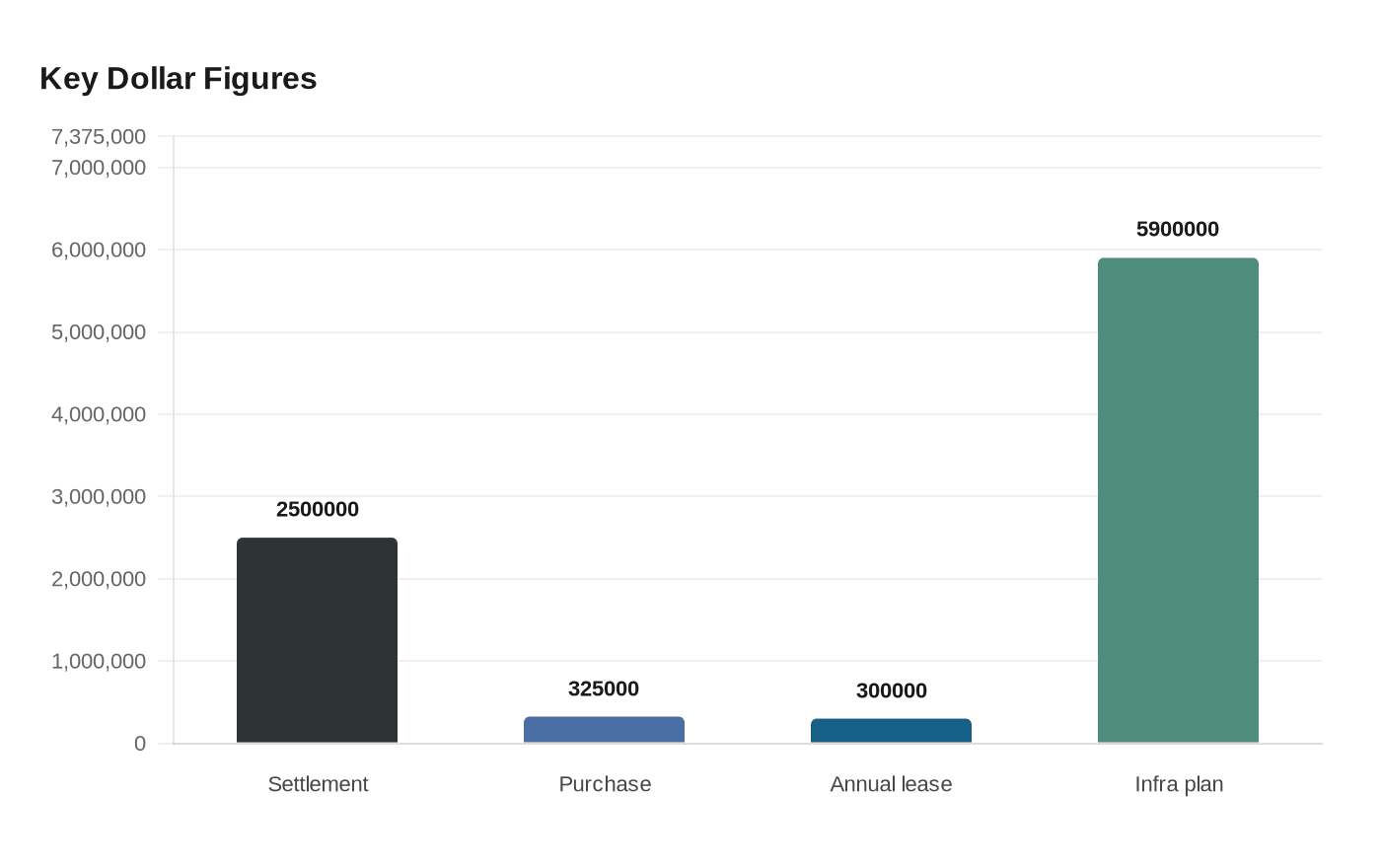
Task: Click the Purchase axis label
Action: click(605, 784)
